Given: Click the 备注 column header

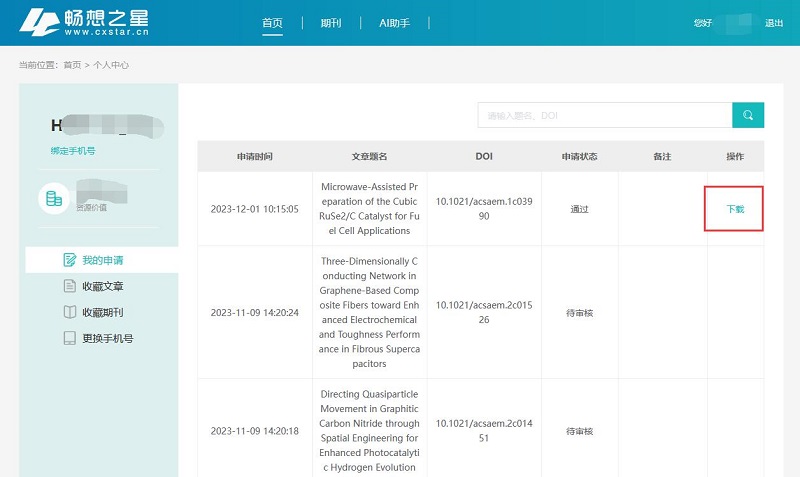Looking at the screenshot, I should (662, 156).
